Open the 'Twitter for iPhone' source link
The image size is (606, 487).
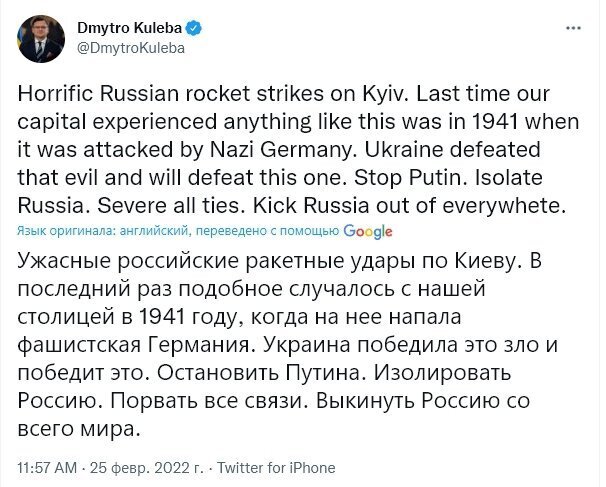276,467
